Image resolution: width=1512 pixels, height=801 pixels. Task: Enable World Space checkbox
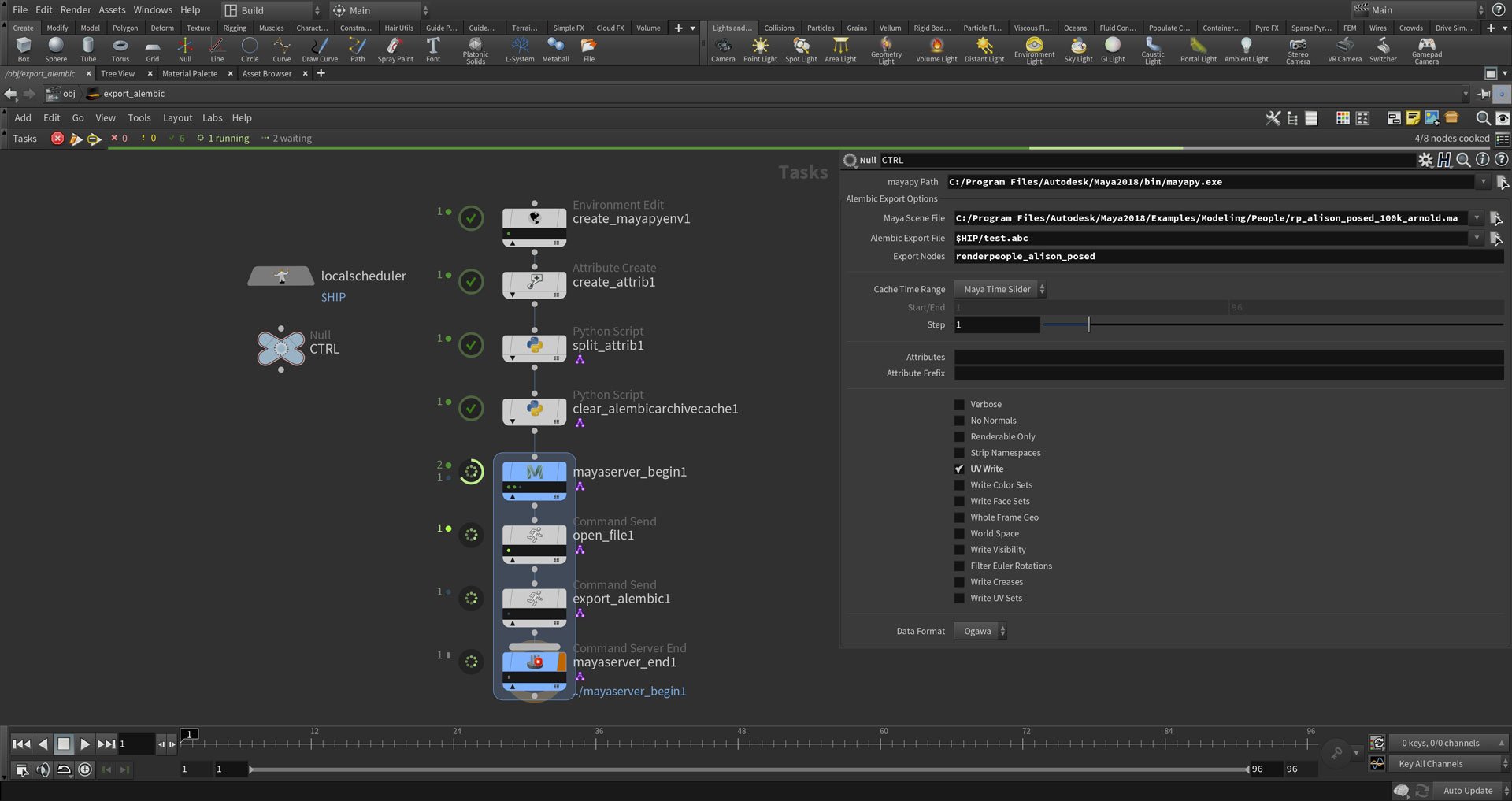point(959,533)
